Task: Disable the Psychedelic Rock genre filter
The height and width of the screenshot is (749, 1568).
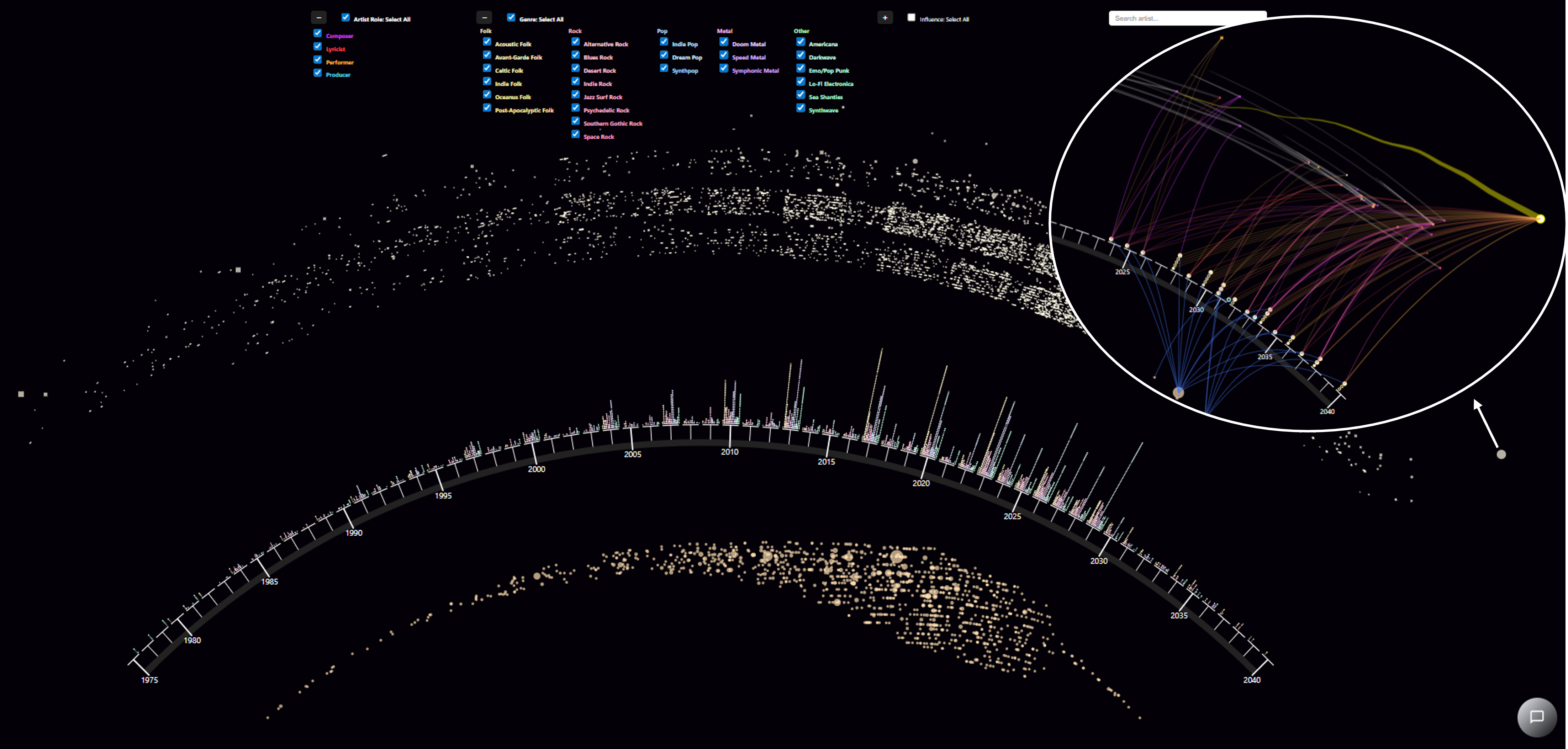Action: [575, 108]
